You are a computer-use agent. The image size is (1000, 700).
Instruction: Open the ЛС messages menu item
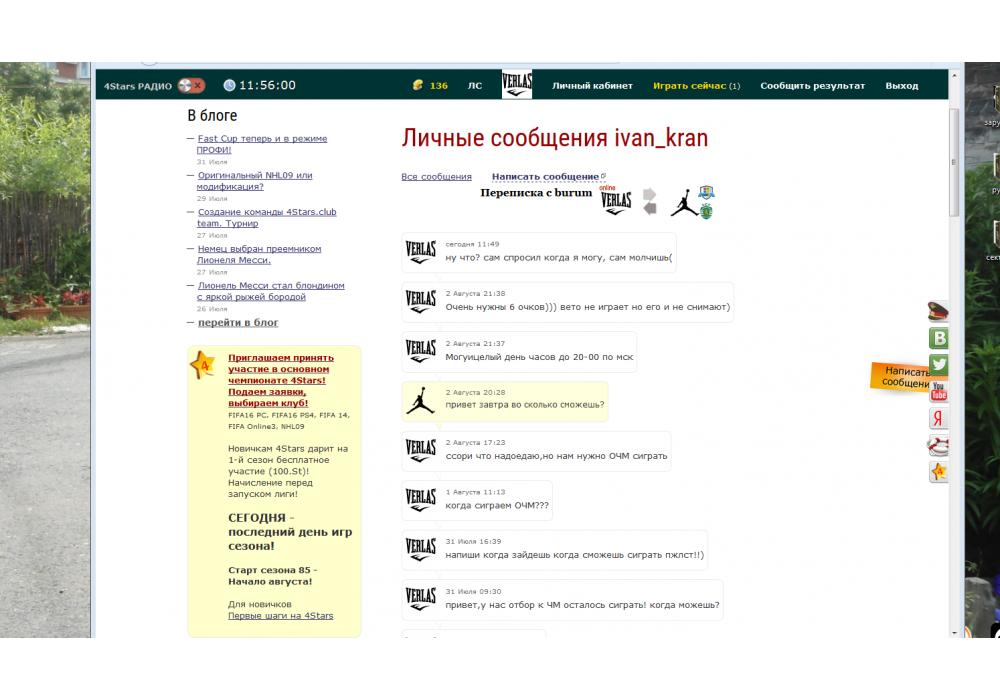point(475,85)
